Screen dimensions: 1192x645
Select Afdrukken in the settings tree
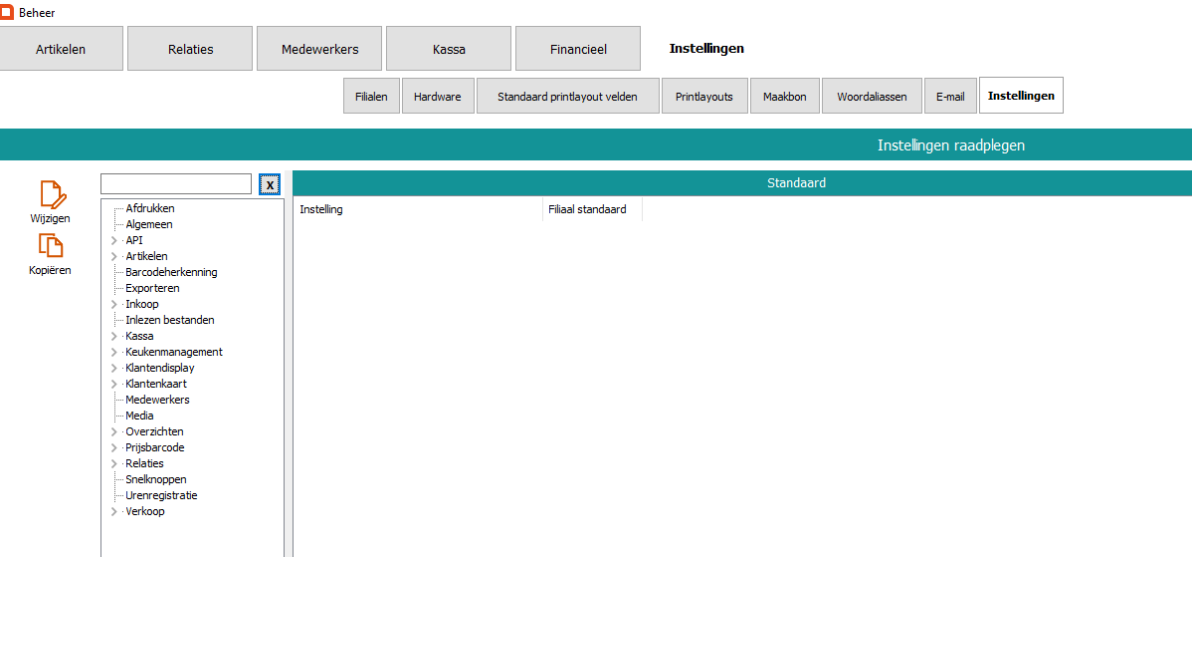point(150,209)
